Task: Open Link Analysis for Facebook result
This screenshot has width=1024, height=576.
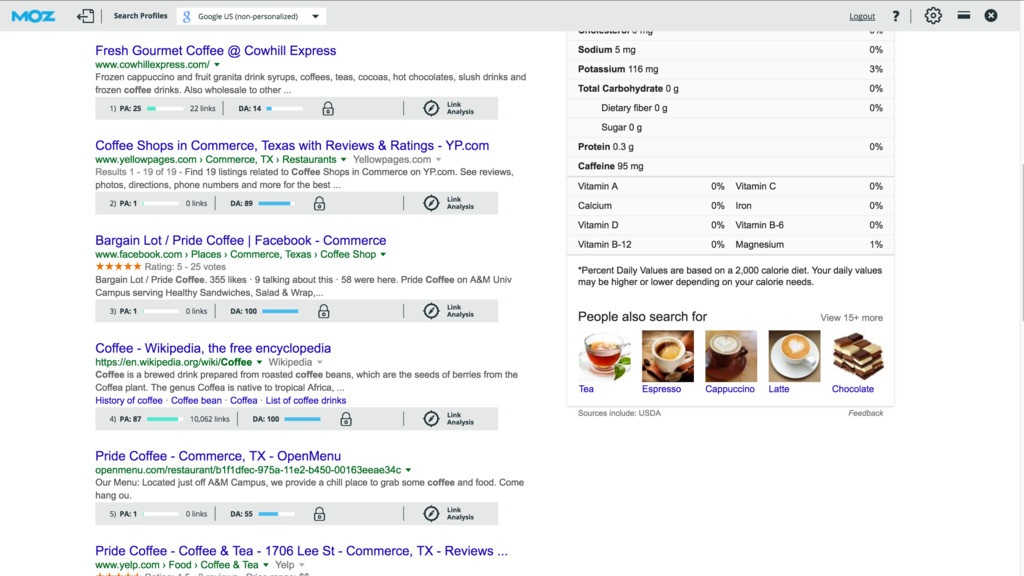Action: coord(460,311)
